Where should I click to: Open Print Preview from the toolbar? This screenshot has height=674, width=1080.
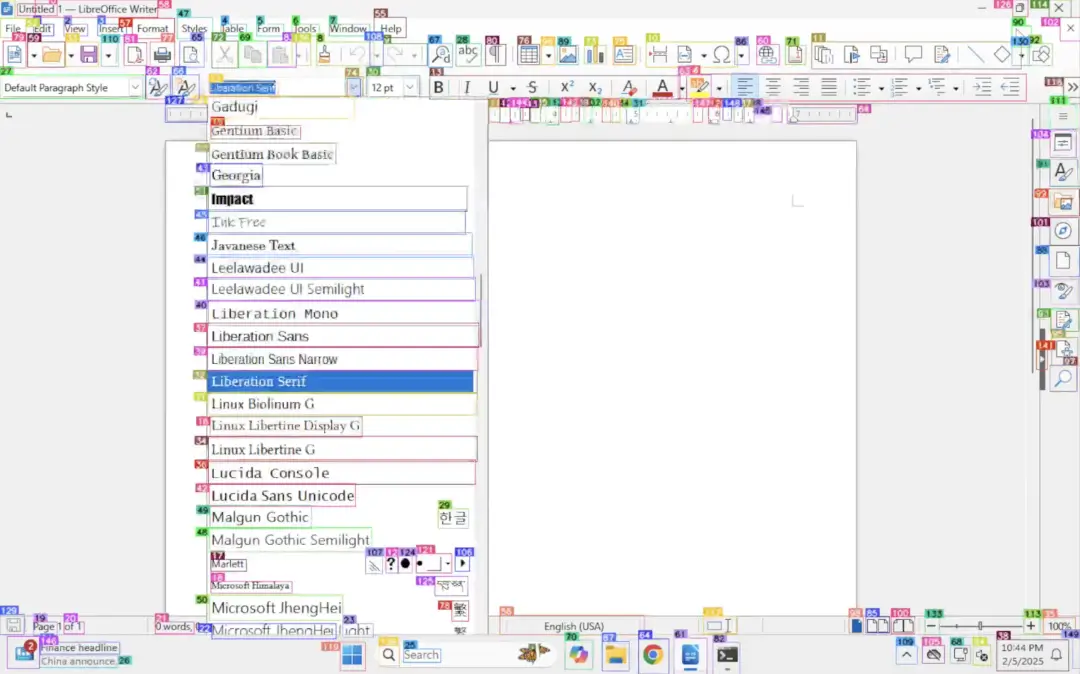[191, 54]
